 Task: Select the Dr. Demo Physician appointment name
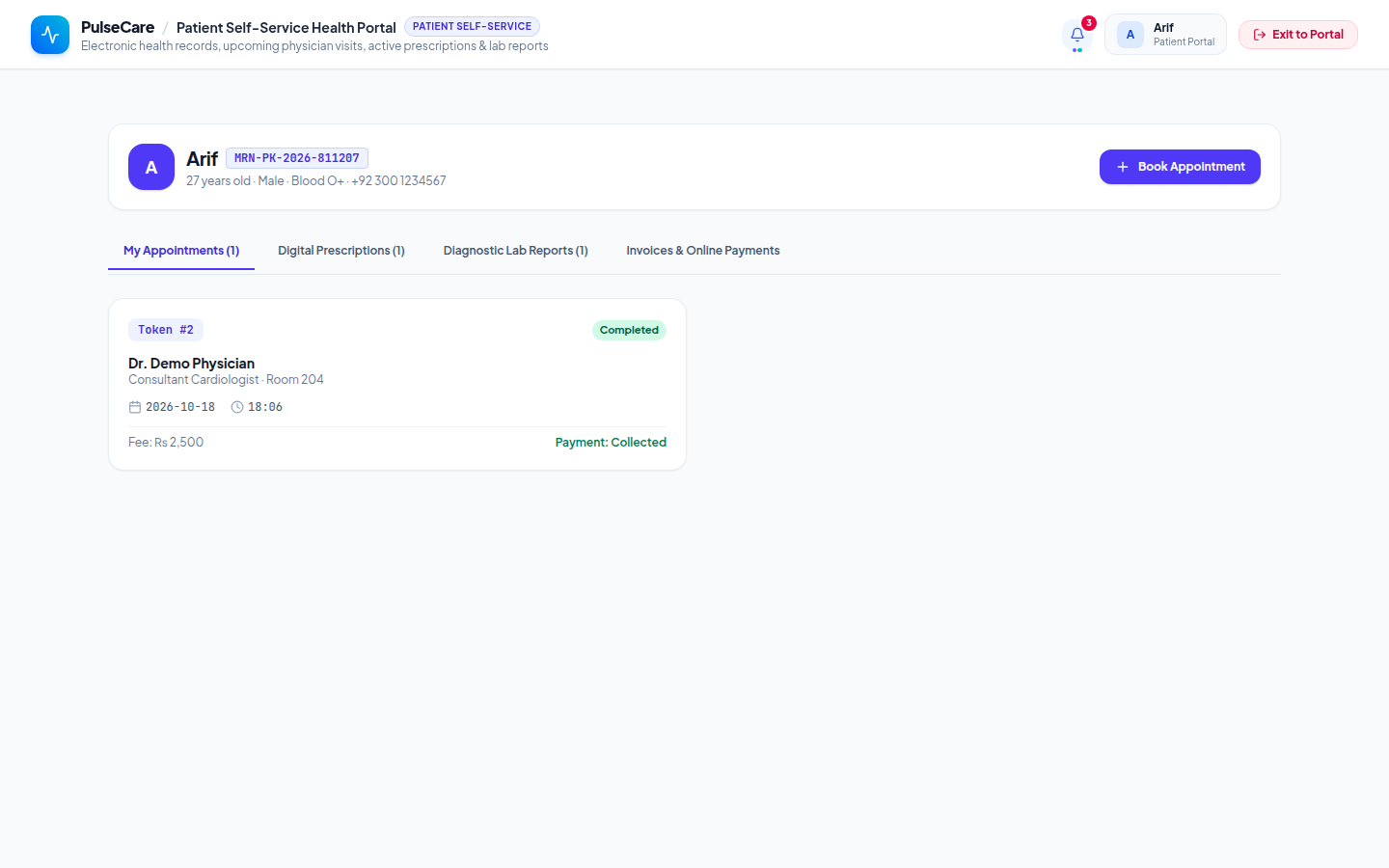(192, 364)
